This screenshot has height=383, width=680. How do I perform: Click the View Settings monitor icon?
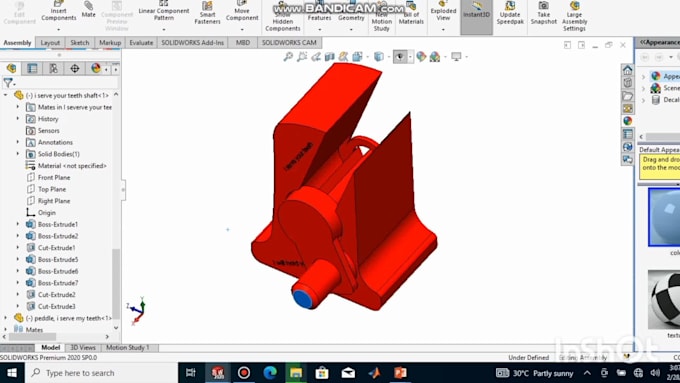coord(456,56)
